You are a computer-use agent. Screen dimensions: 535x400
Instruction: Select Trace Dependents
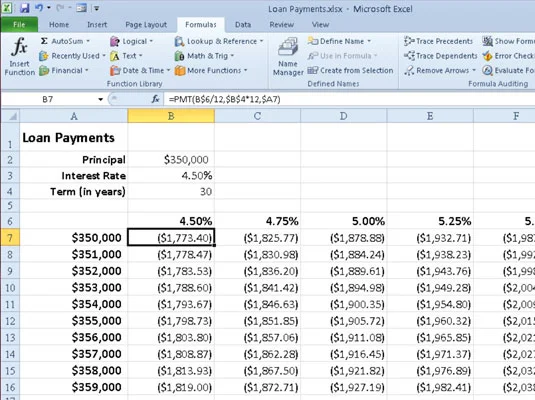440,56
